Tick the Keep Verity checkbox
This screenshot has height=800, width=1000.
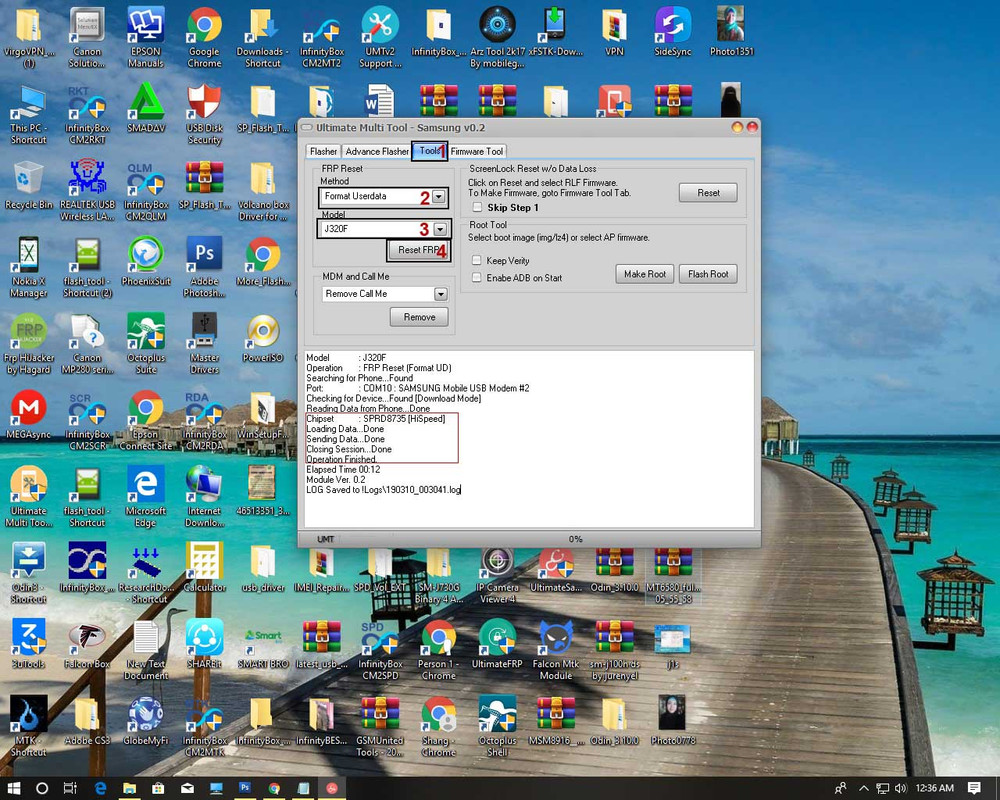476,260
